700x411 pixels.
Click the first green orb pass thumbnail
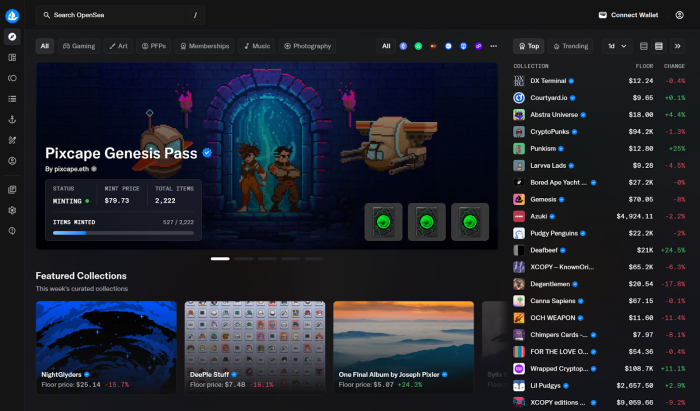pyautogui.click(x=383, y=222)
